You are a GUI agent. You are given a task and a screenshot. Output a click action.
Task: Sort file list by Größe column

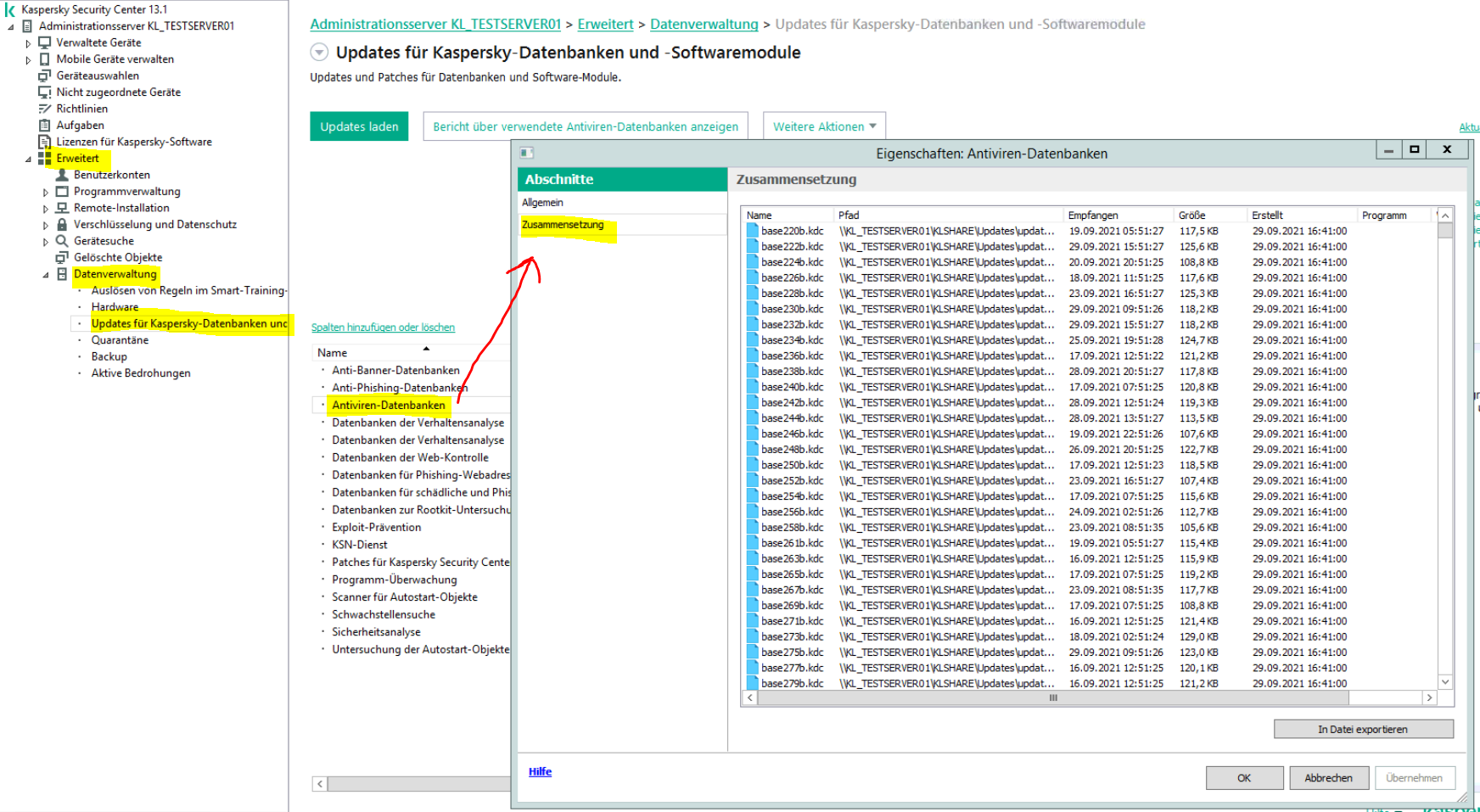[x=1191, y=216]
